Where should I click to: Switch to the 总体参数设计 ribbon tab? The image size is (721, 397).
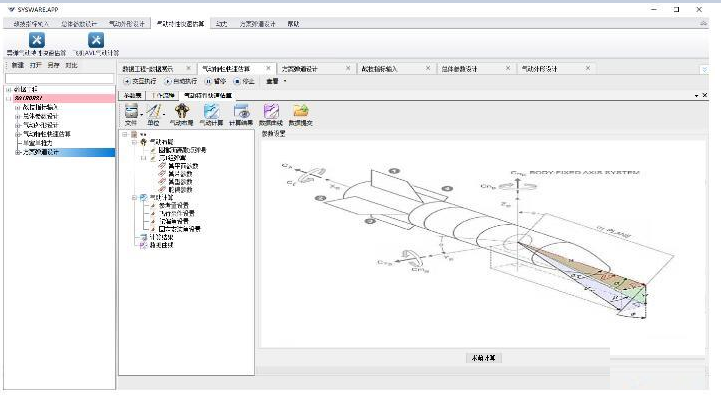[x=79, y=24]
